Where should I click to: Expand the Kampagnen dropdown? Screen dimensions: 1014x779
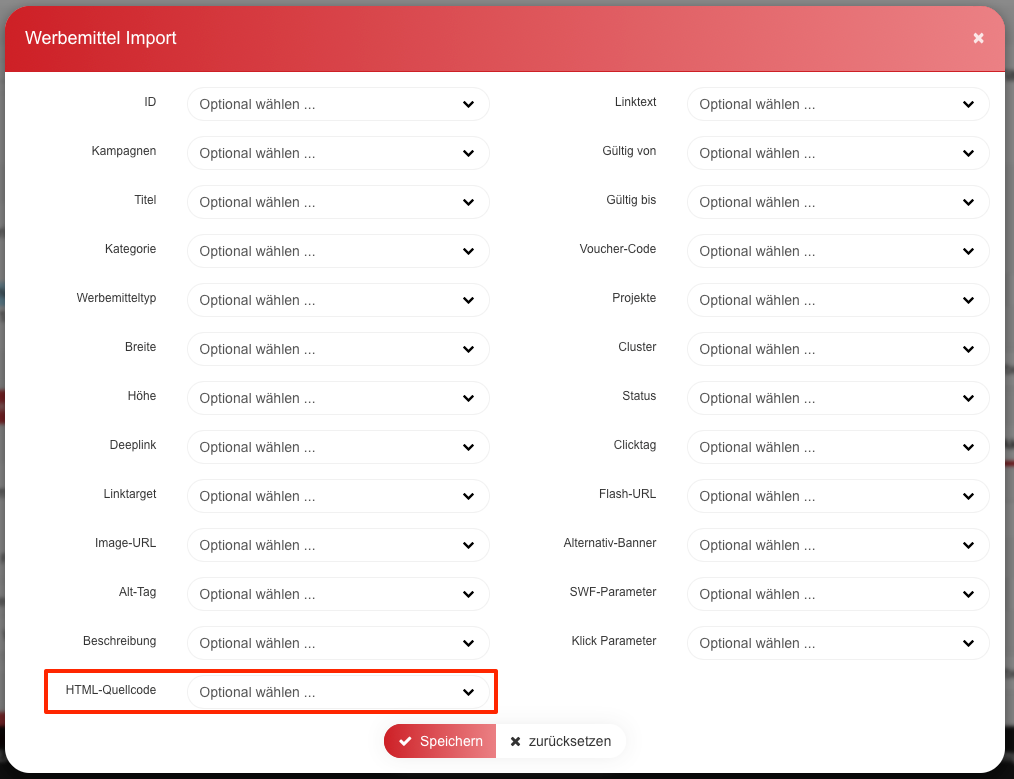point(338,153)
